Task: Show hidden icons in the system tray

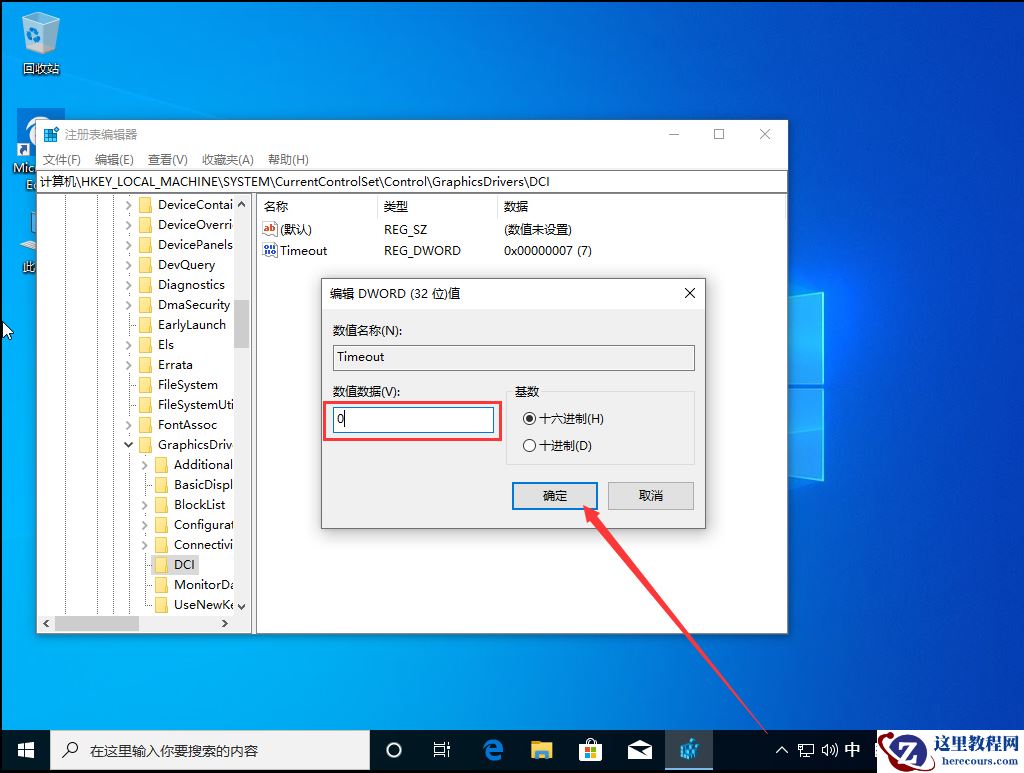Action: [781, 749]
